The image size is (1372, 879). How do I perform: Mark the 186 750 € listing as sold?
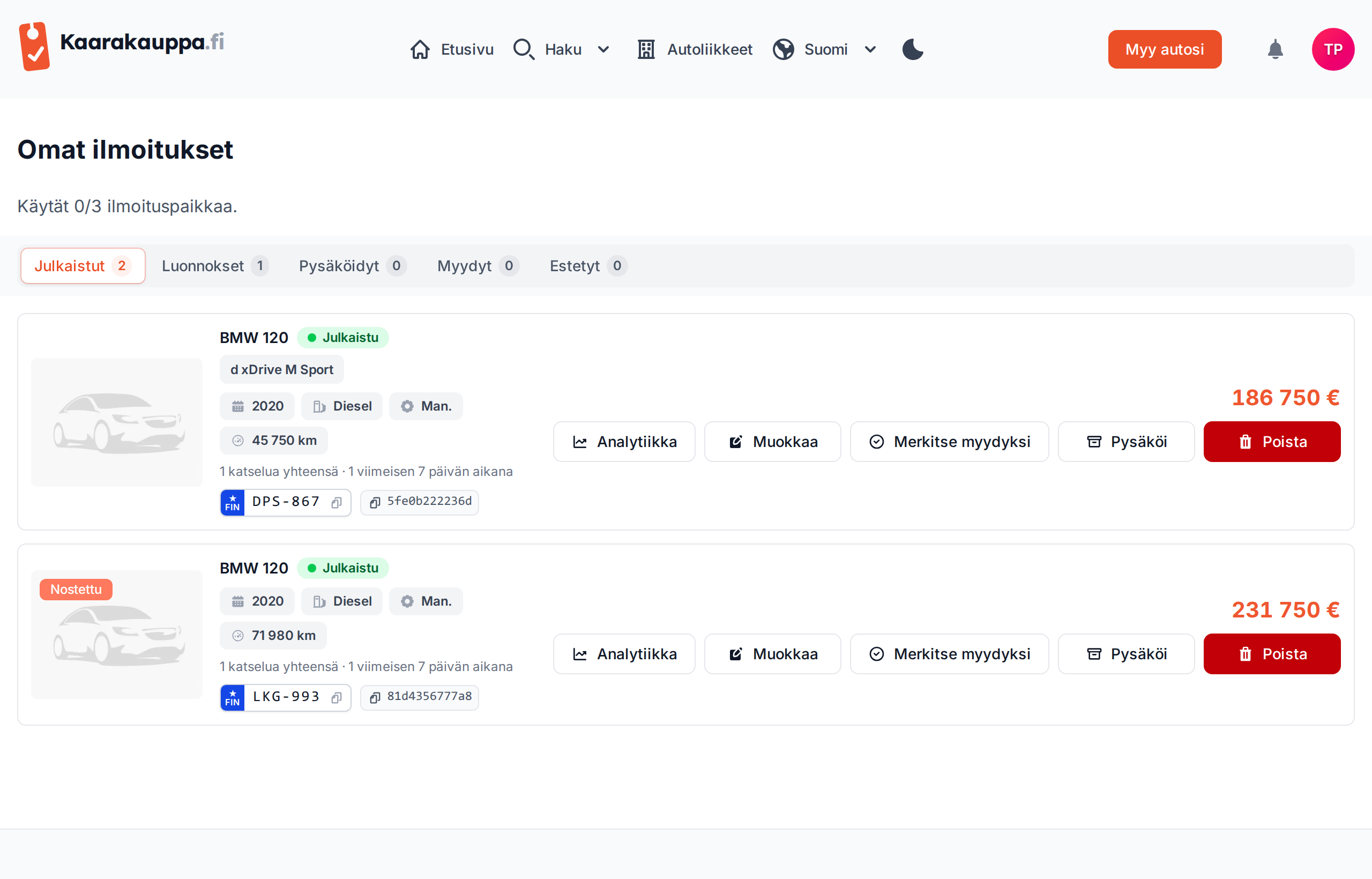[950, 442]
